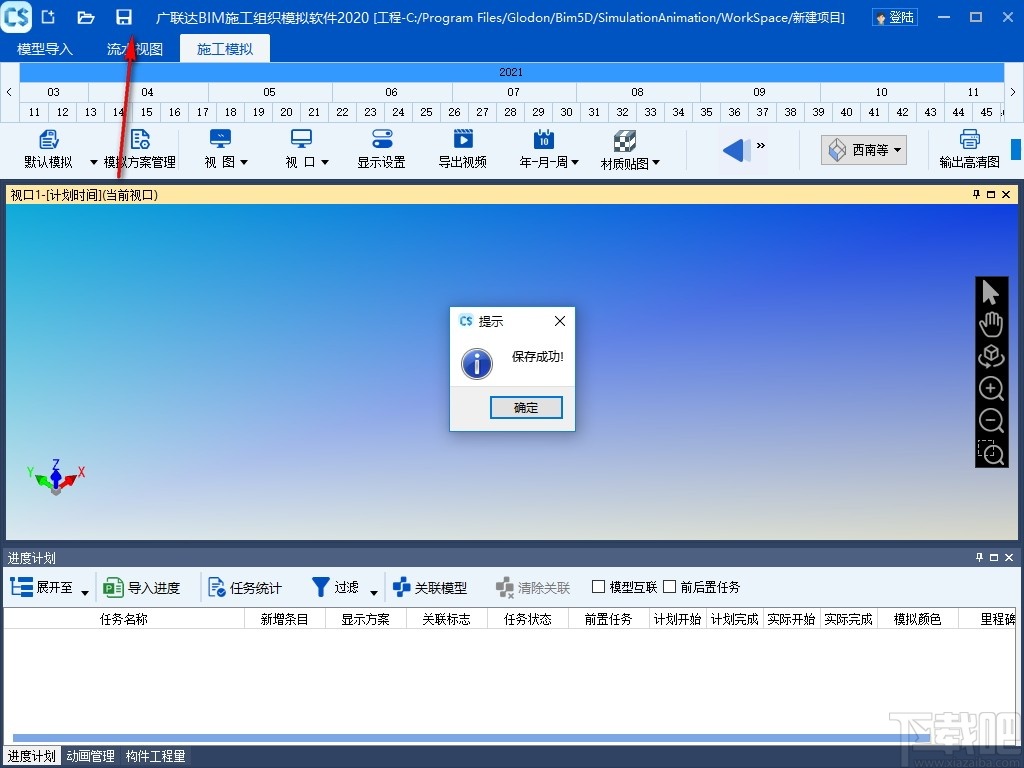Click the 2021 year bar on timeline
The height and width of the screenshot is (768, 1024).
point(511,72)
